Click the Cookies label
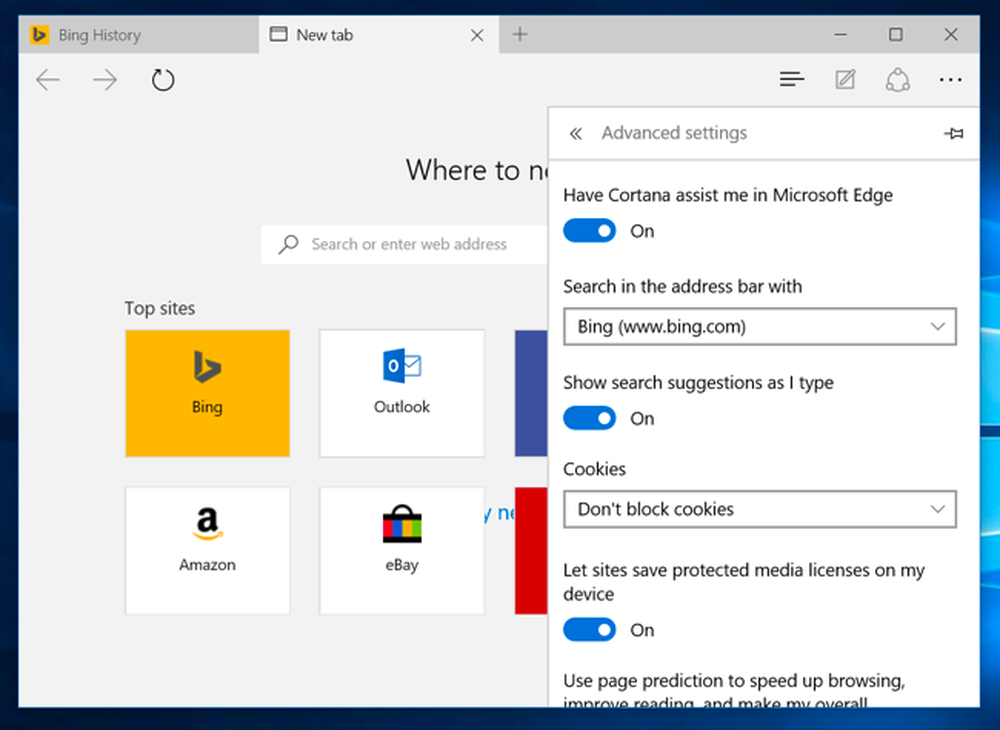This screenshot has width=1000, height=730. [594, 469]
